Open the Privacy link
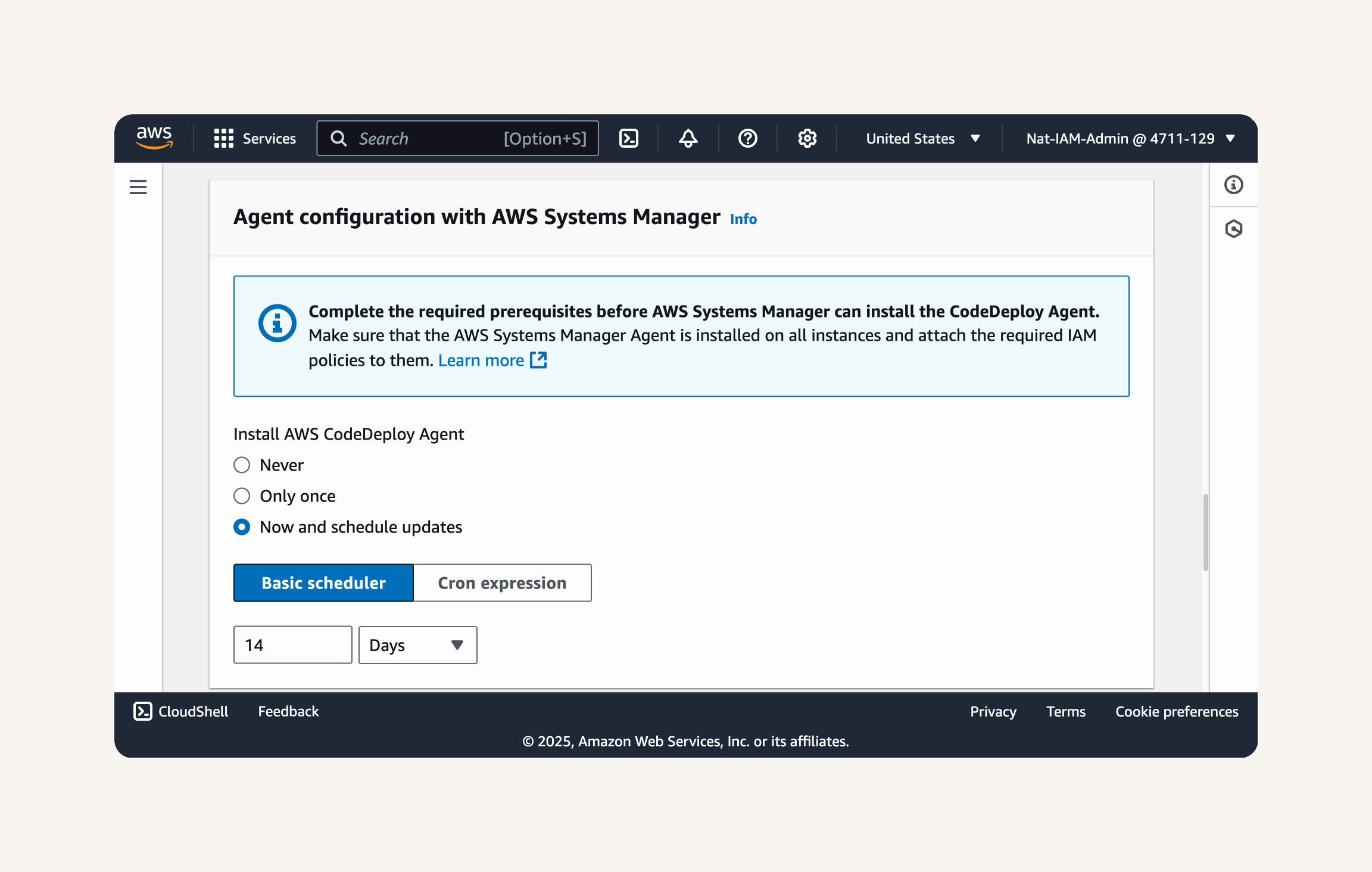1372x872 pixels. (993, 712)
